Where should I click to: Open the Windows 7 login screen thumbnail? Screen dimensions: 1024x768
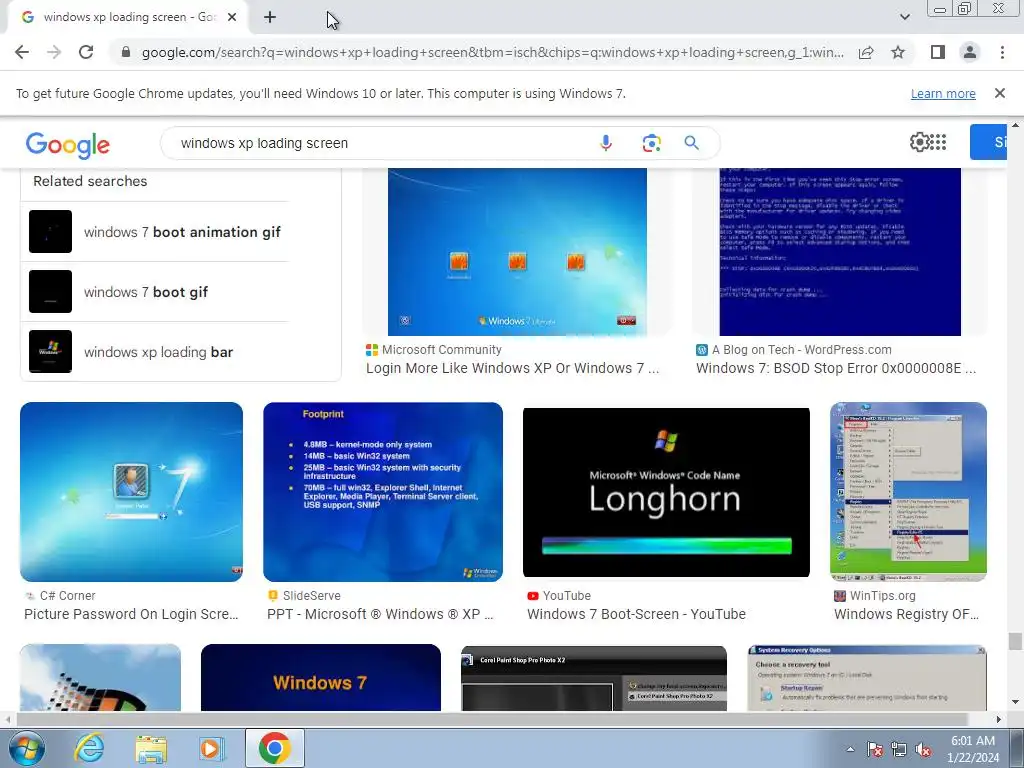tap(517, 252)
